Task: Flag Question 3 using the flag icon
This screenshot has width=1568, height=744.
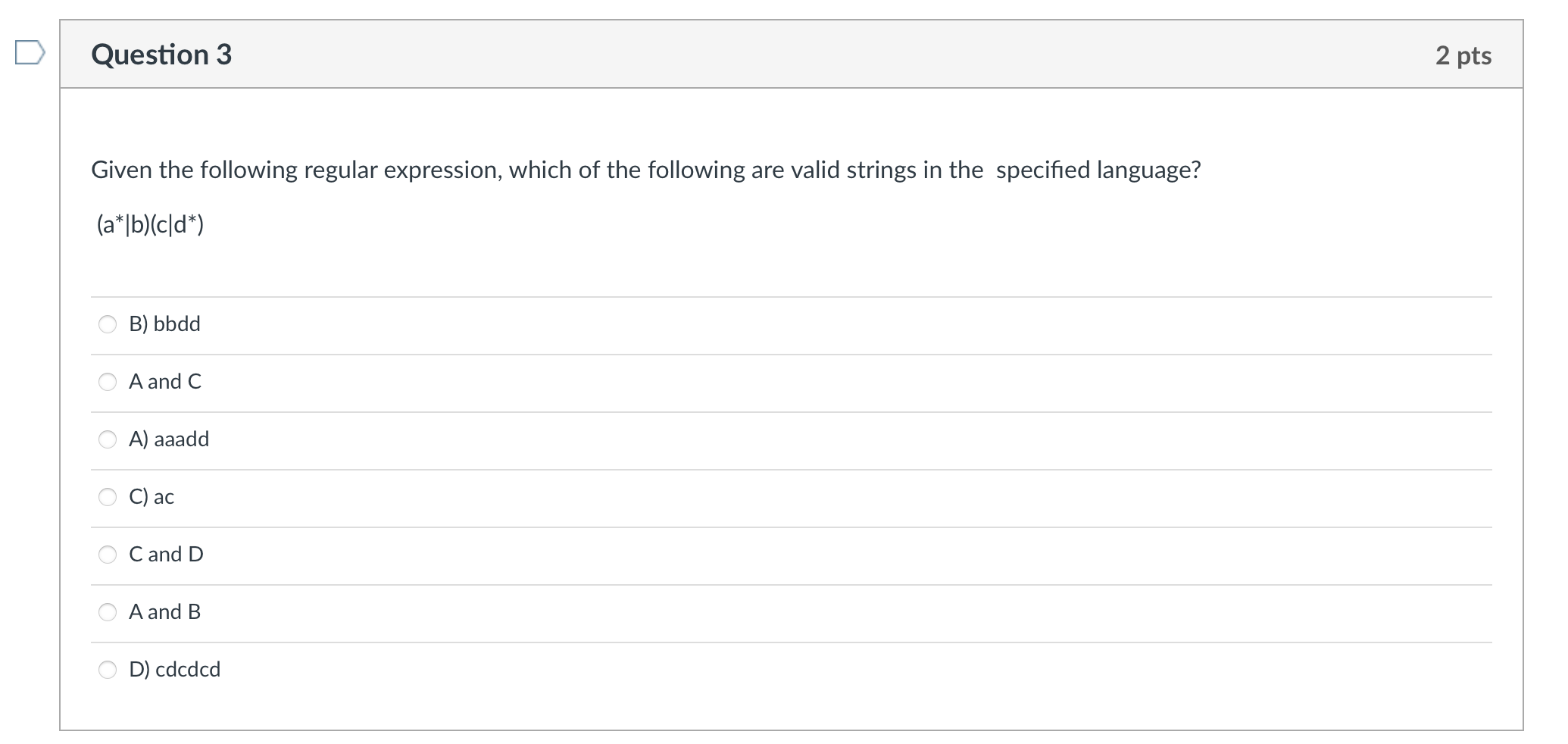Action: pos(30,53)
